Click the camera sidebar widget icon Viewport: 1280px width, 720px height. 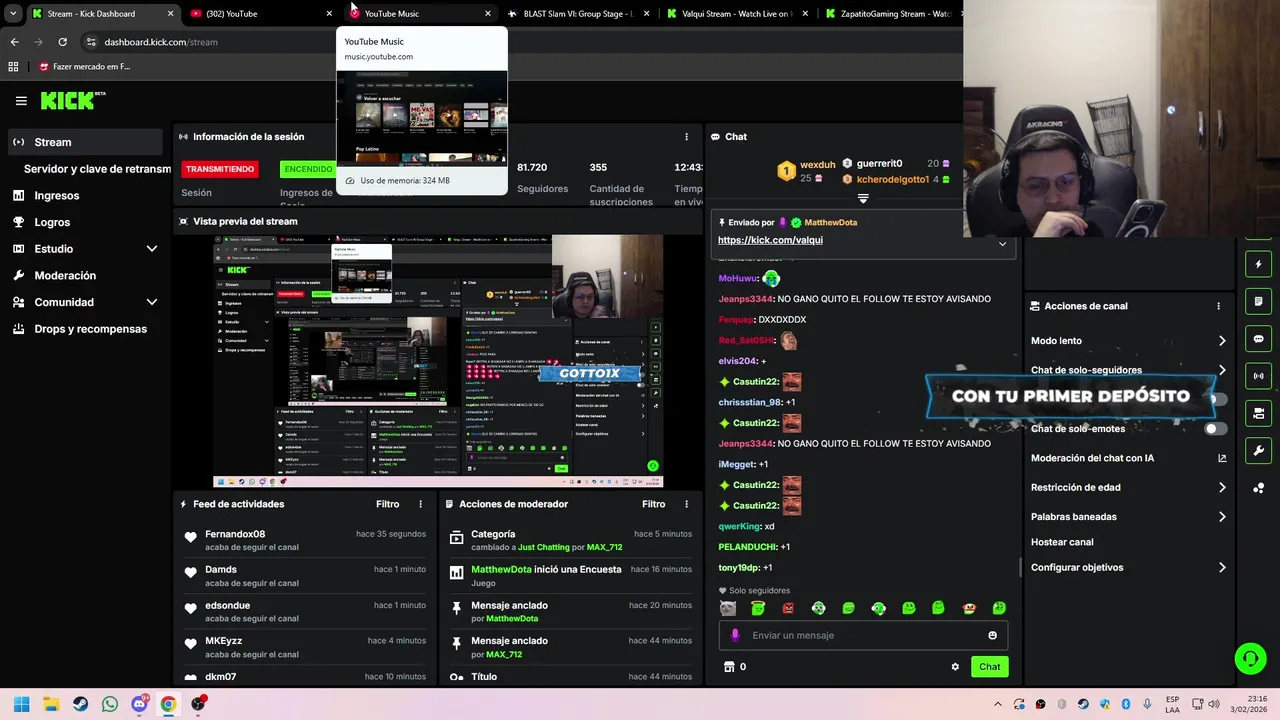coord(1258,413)
